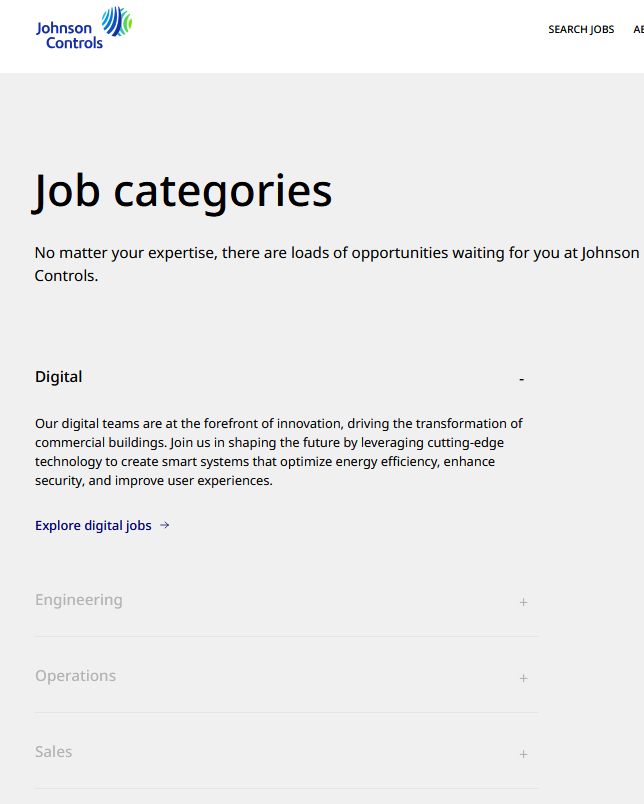The width and height of the screenshot is (644, 804).
Task: Expand the Sales job category
Action: tap(53, 752)
